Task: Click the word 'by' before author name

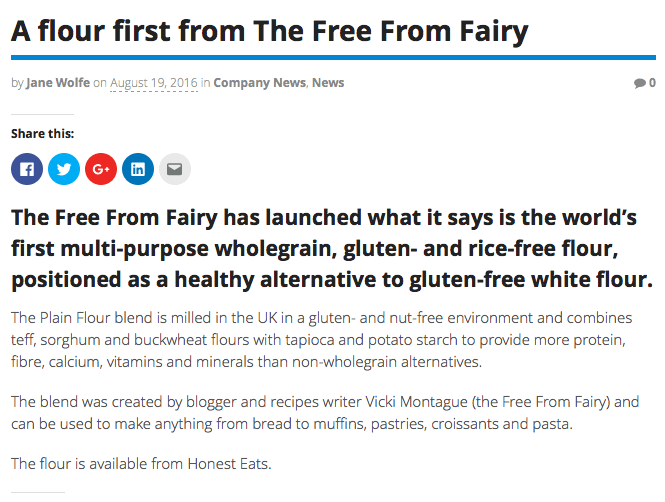Action: point(17,83)
